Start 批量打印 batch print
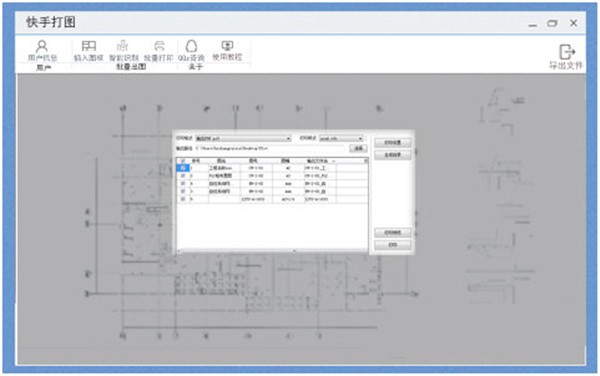Viewport: 600px width, 376px height. (x=159, y=50)
